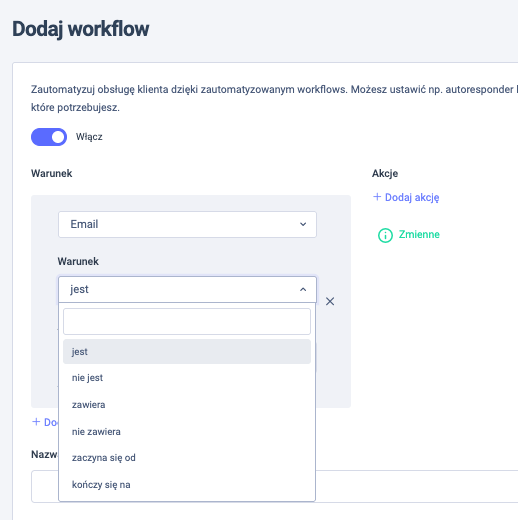The height and width of the screenshot is (520, 518).
Task: Click the workflow name input field
Action: point(417,486)
